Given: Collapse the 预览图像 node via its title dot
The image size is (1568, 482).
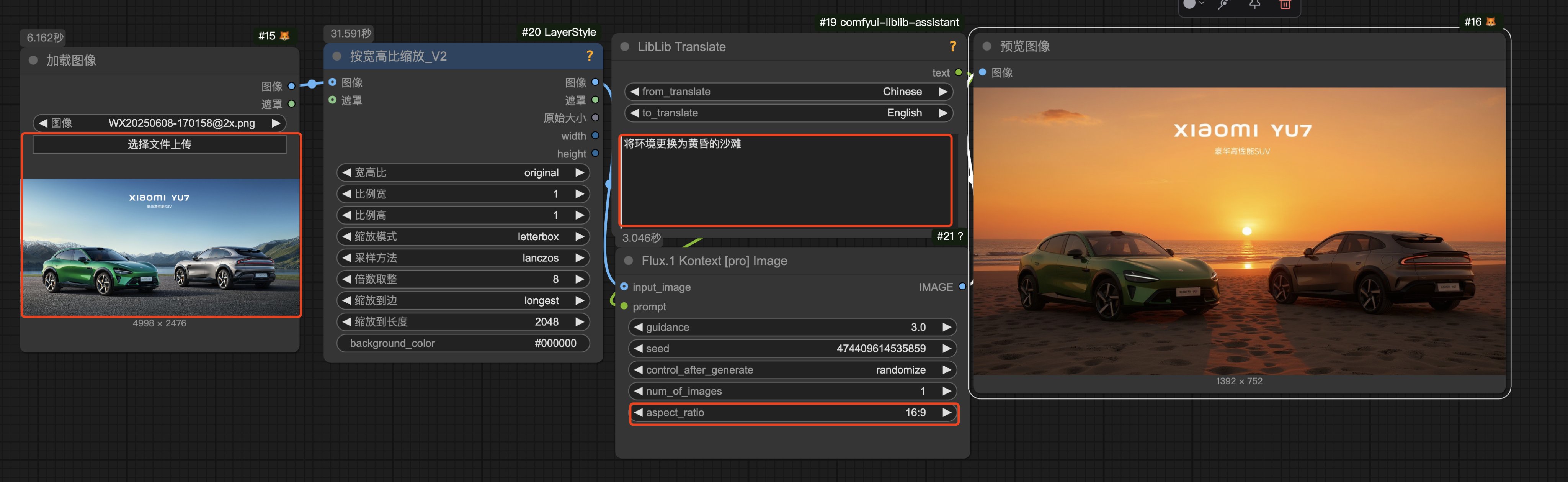Looking at the screenshot, I should [987, 46].
